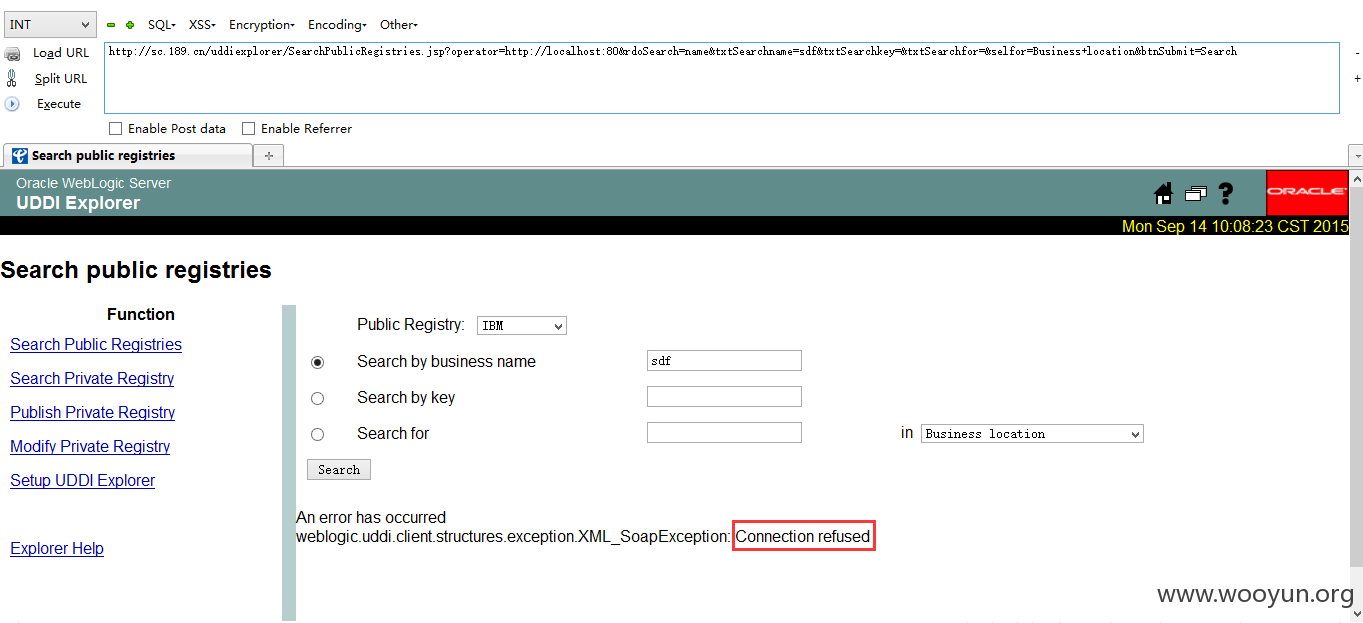Click the Split URL scissors icon
The width and height of the screenshot is (1363, 623).
coord(12,78)
